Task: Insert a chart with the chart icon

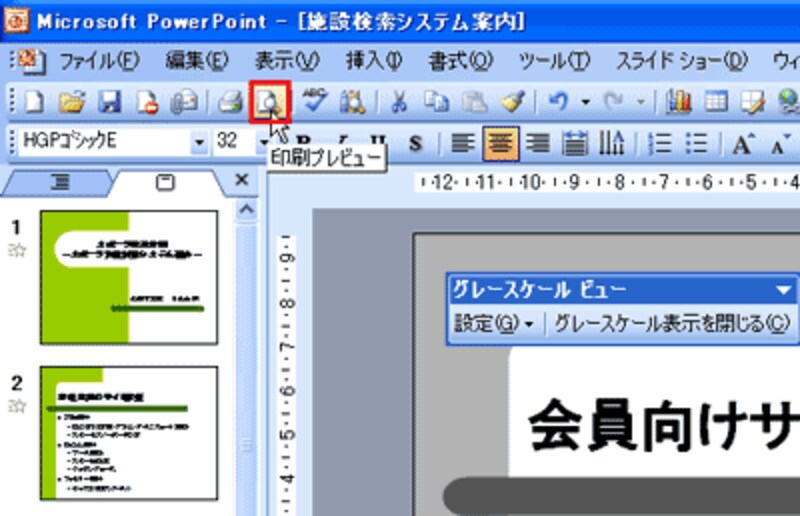Action: coord(678,102)
